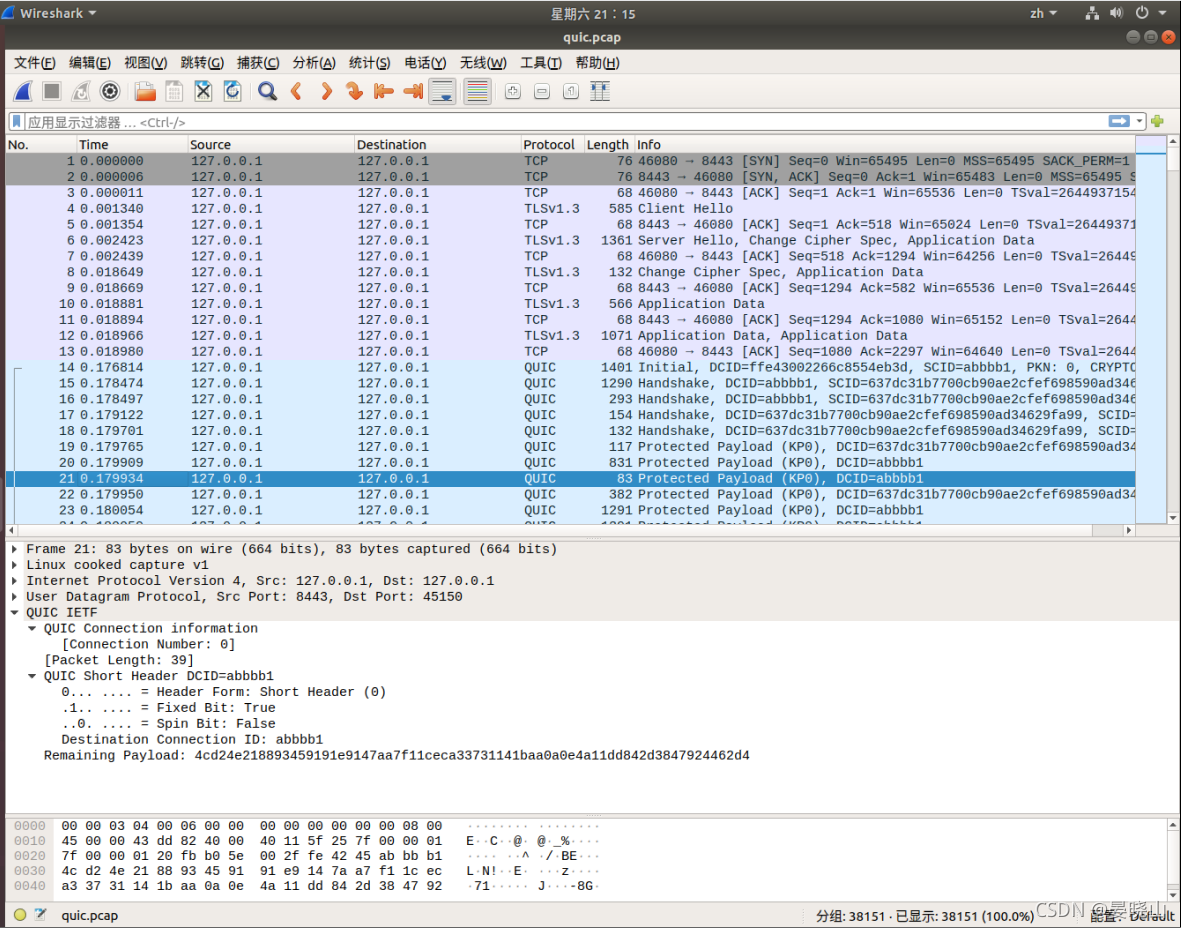Click expert information circle in status bar
Viewport: 1181px width, 928px height.
(20, 915)
